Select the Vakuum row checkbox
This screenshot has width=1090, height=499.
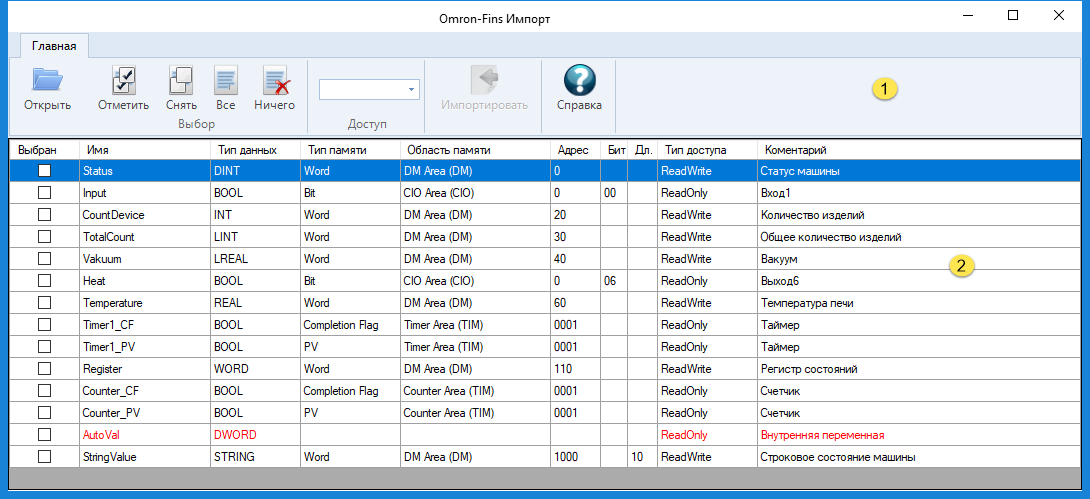point(44,259)
